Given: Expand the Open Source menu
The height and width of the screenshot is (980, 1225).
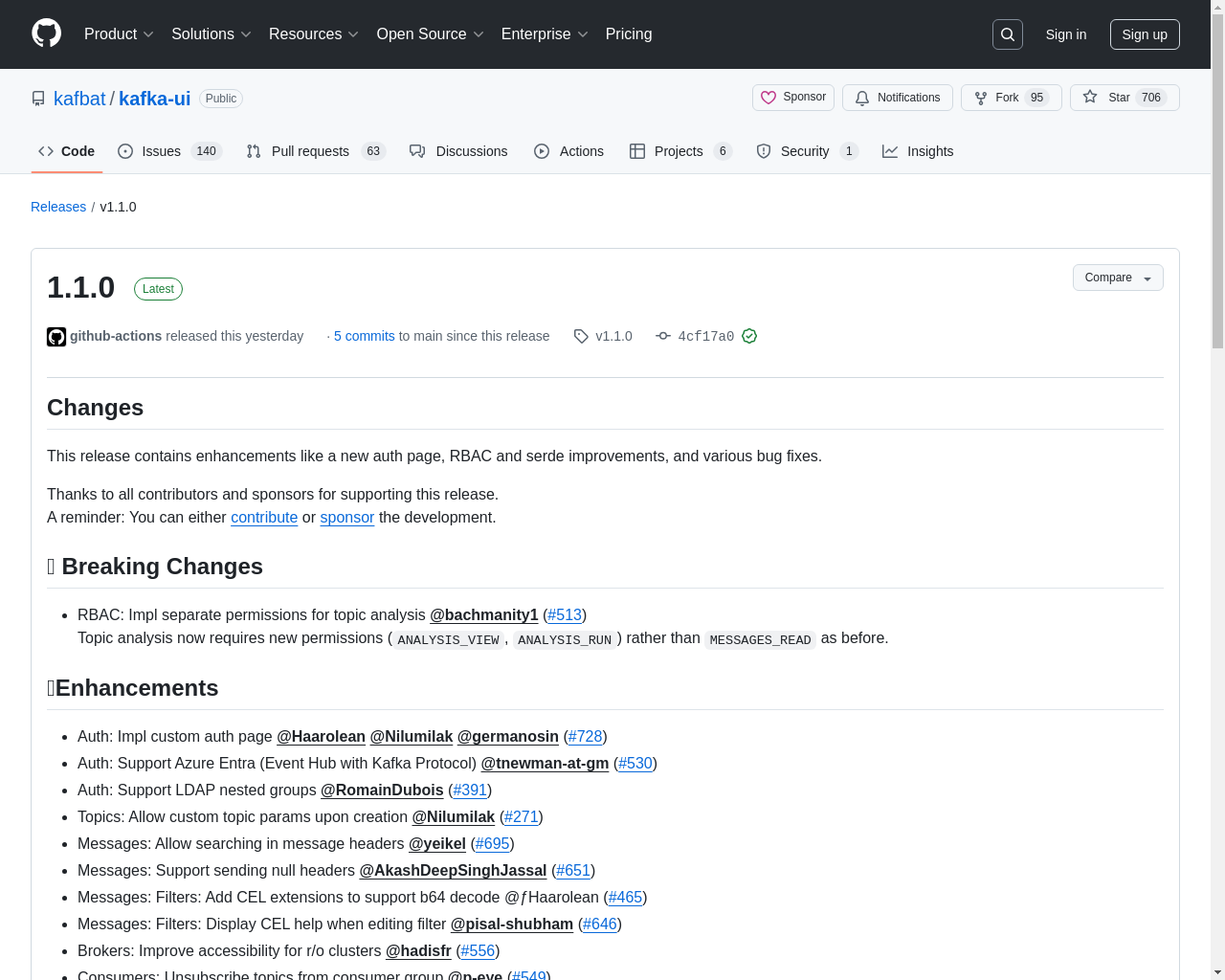Looking at the screenshot, I should pos(431,34).
